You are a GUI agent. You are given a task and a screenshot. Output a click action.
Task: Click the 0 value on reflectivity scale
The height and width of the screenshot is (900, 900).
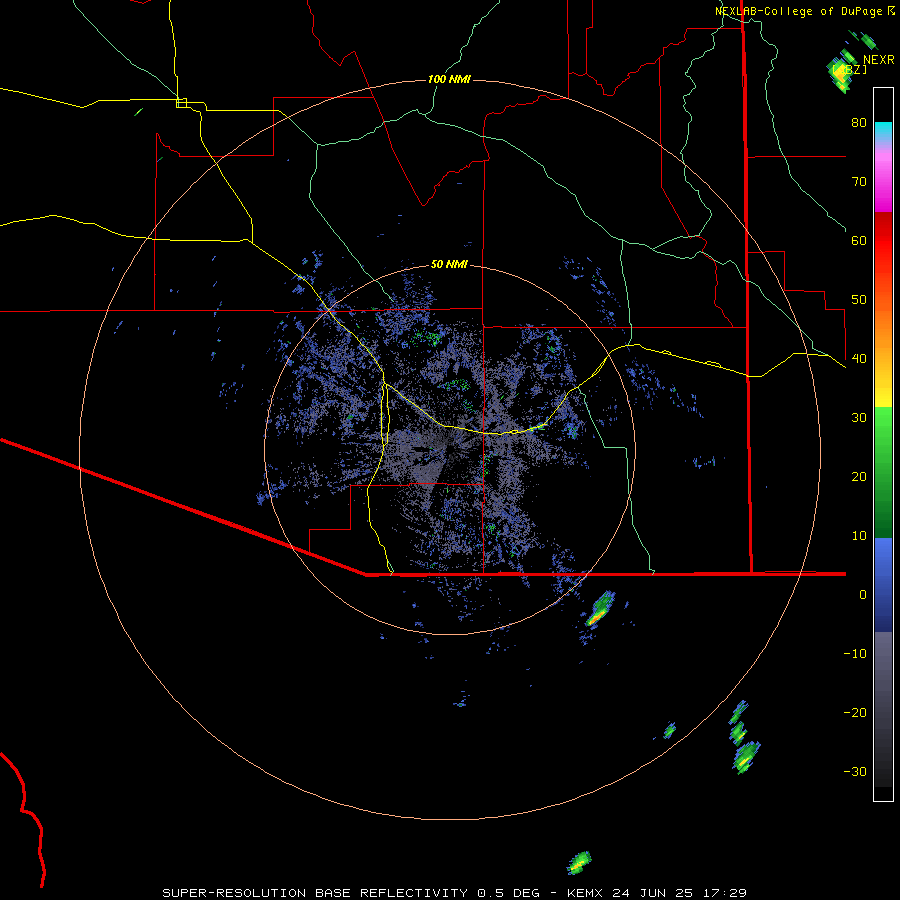click(x=863, y=595)
